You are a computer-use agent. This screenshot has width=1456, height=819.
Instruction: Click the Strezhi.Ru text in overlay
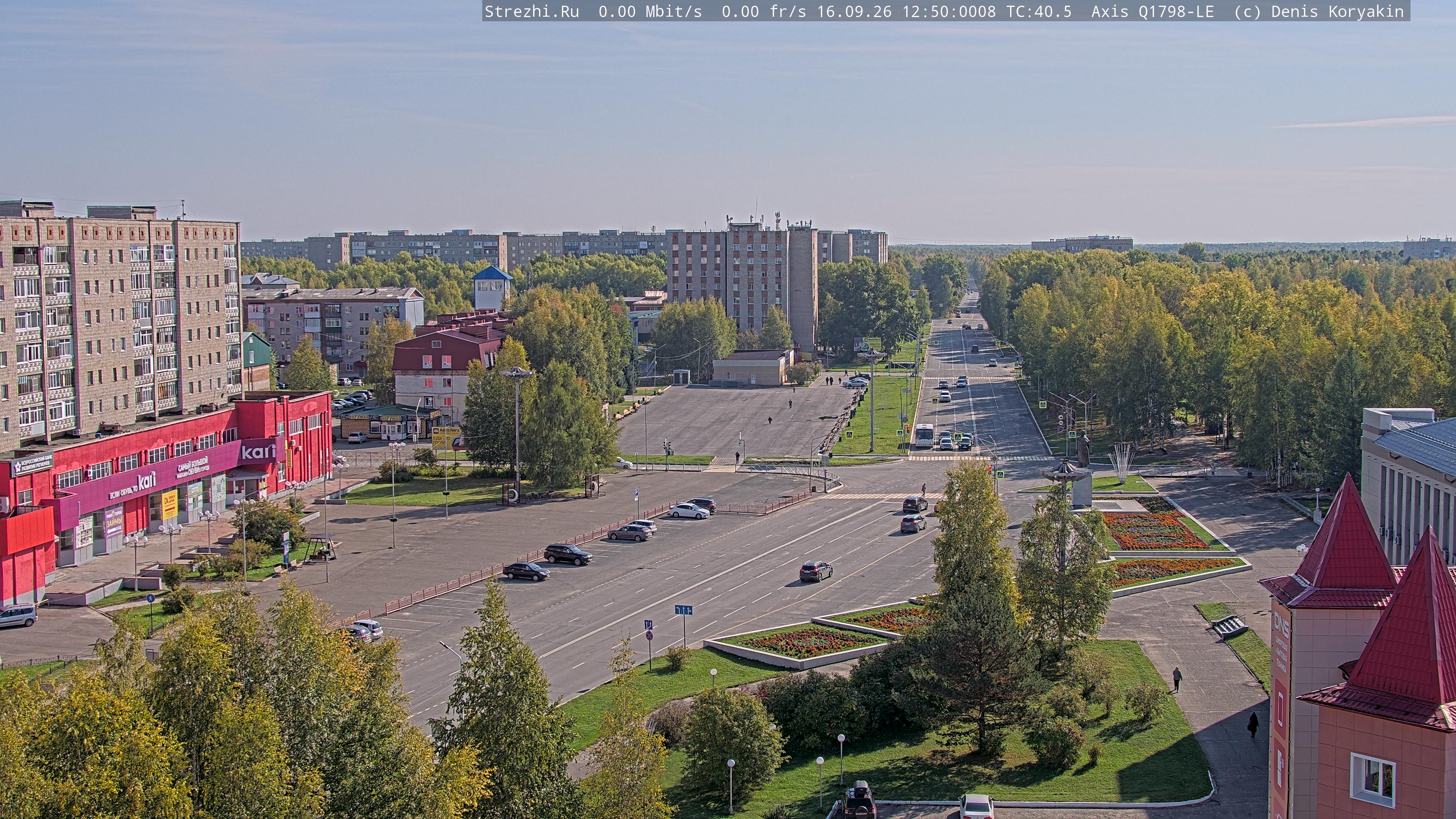pyautogui.click(x=532, y=11)
